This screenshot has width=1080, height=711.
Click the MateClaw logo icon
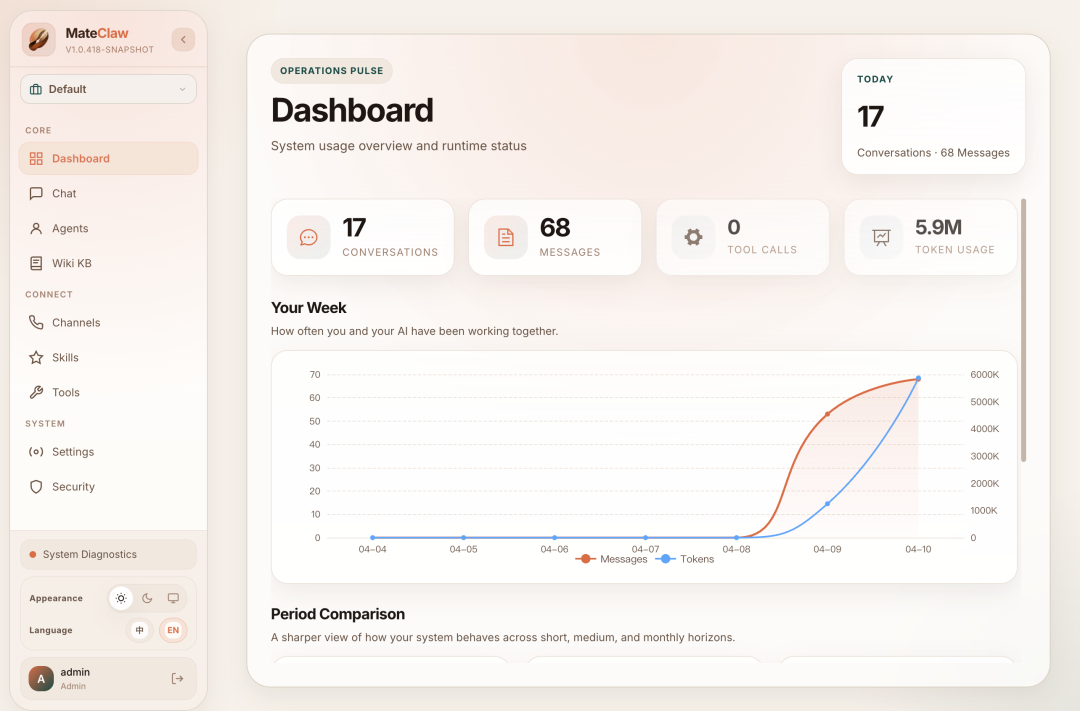[39, 40]
